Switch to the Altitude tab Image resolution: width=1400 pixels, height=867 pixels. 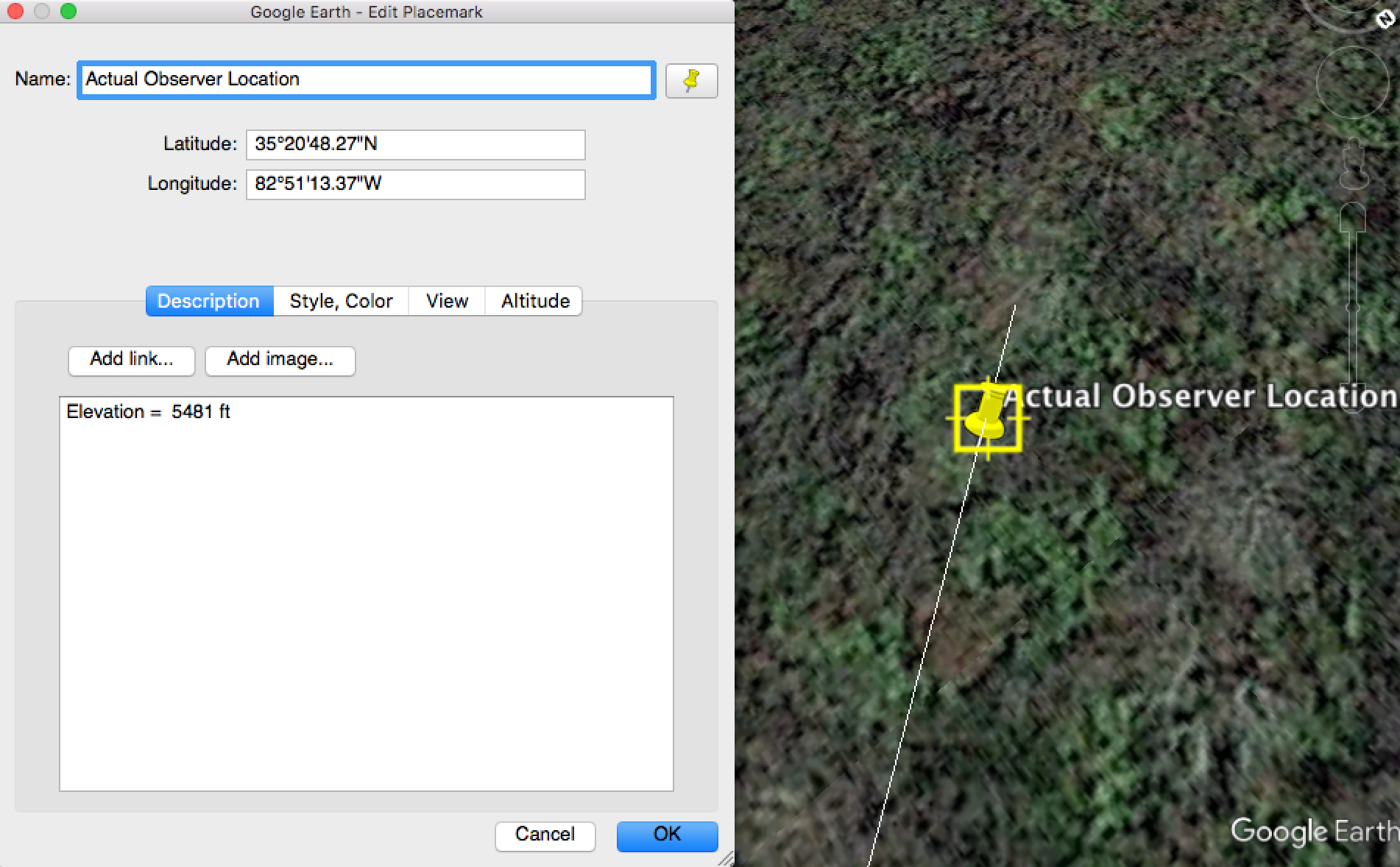point(534,301)
